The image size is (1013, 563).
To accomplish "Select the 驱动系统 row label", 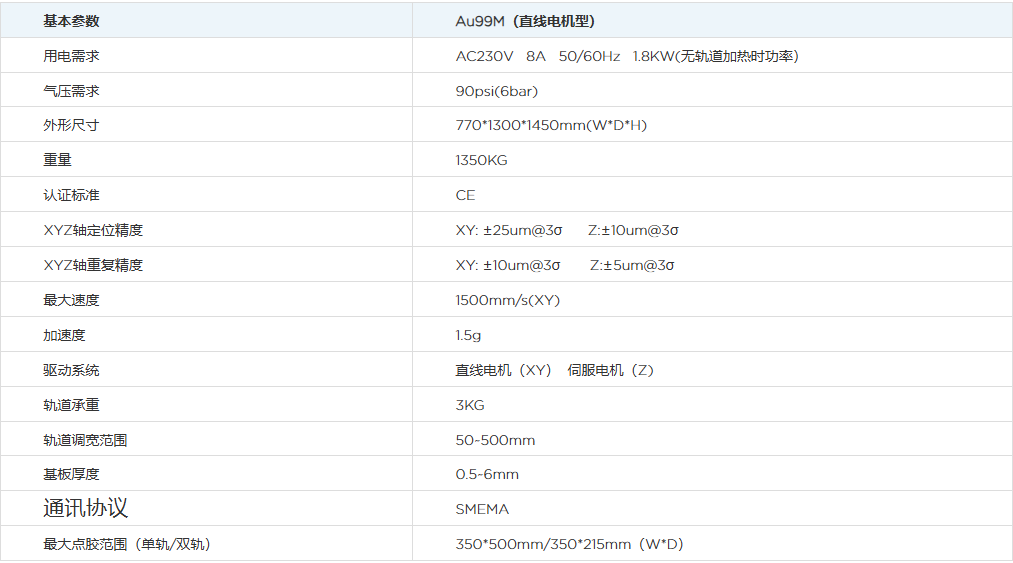I will (x=71, y=370).
